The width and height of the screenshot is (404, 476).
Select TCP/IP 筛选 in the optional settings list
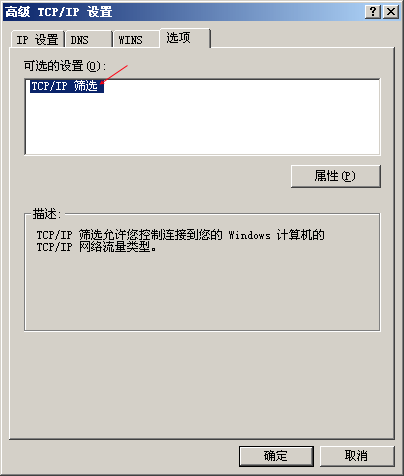pos(67,86)
